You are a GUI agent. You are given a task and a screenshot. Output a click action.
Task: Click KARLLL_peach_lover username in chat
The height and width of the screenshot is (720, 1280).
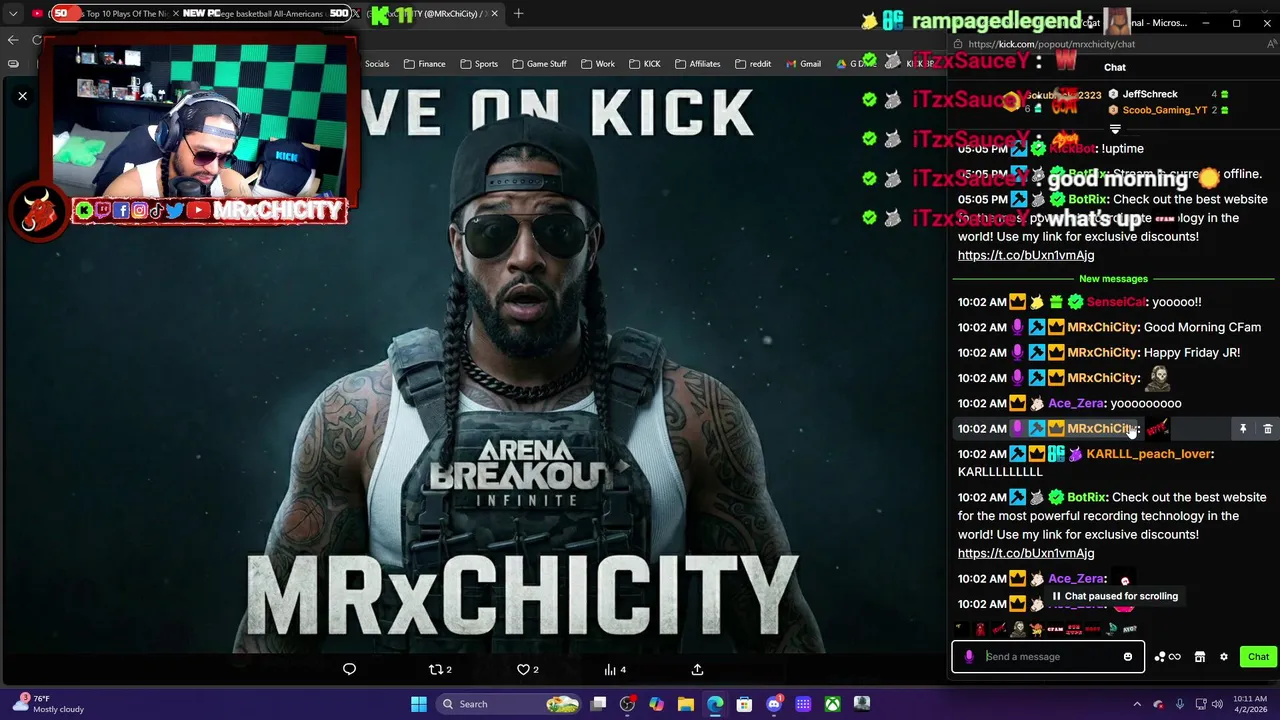pos(1149,454)
